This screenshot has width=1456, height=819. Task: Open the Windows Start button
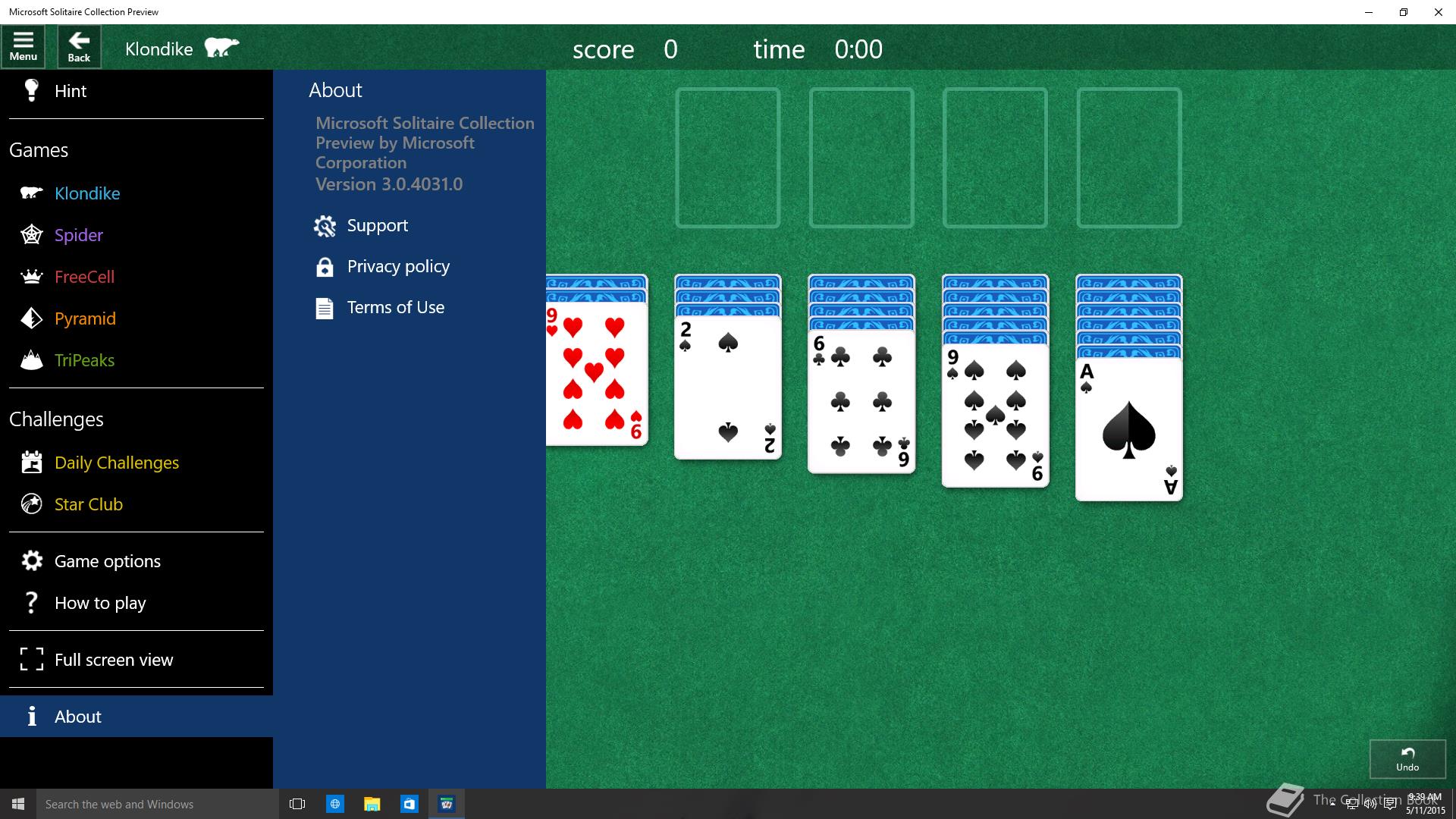coord(18,804)
